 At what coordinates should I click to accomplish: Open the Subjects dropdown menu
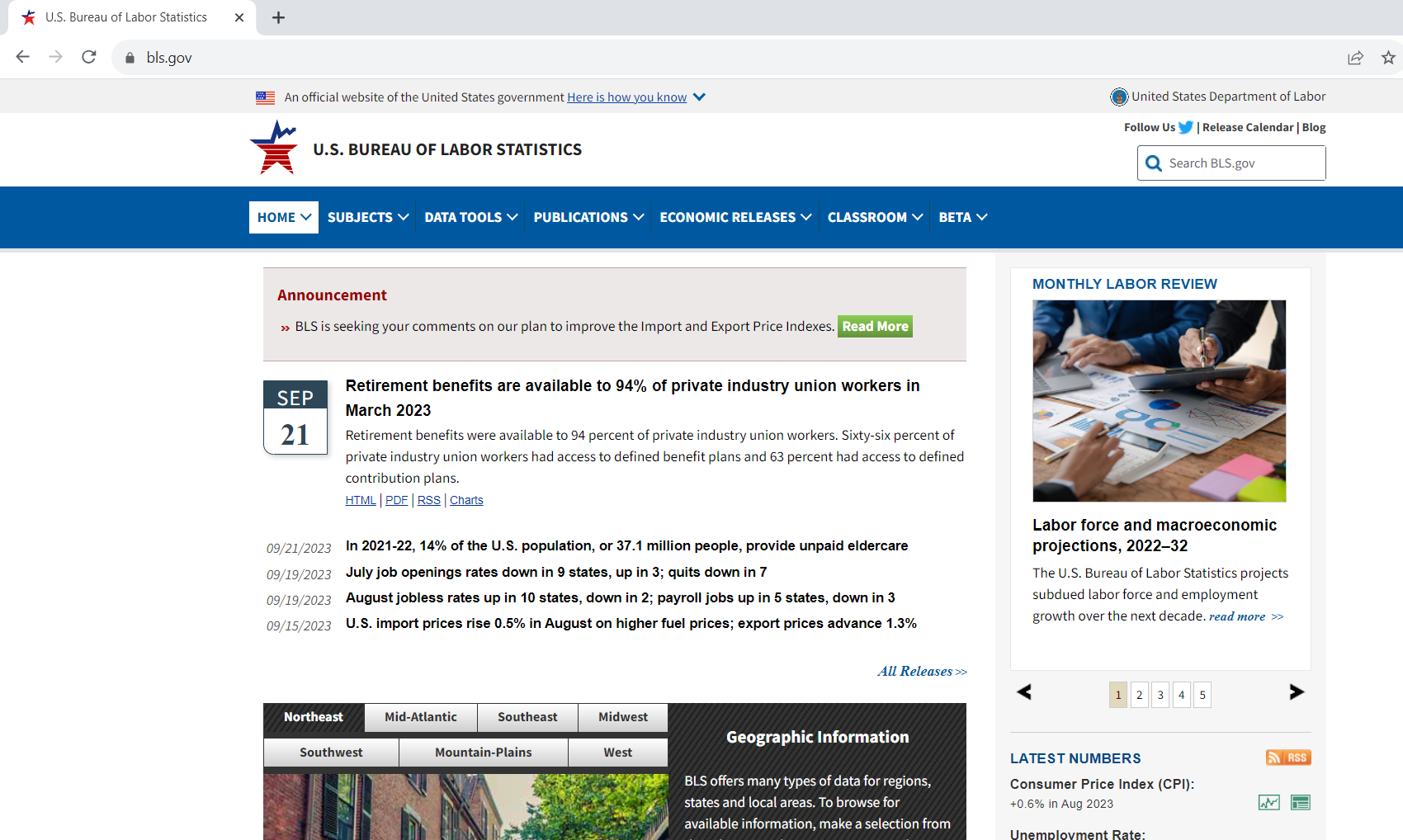(367, 217)
